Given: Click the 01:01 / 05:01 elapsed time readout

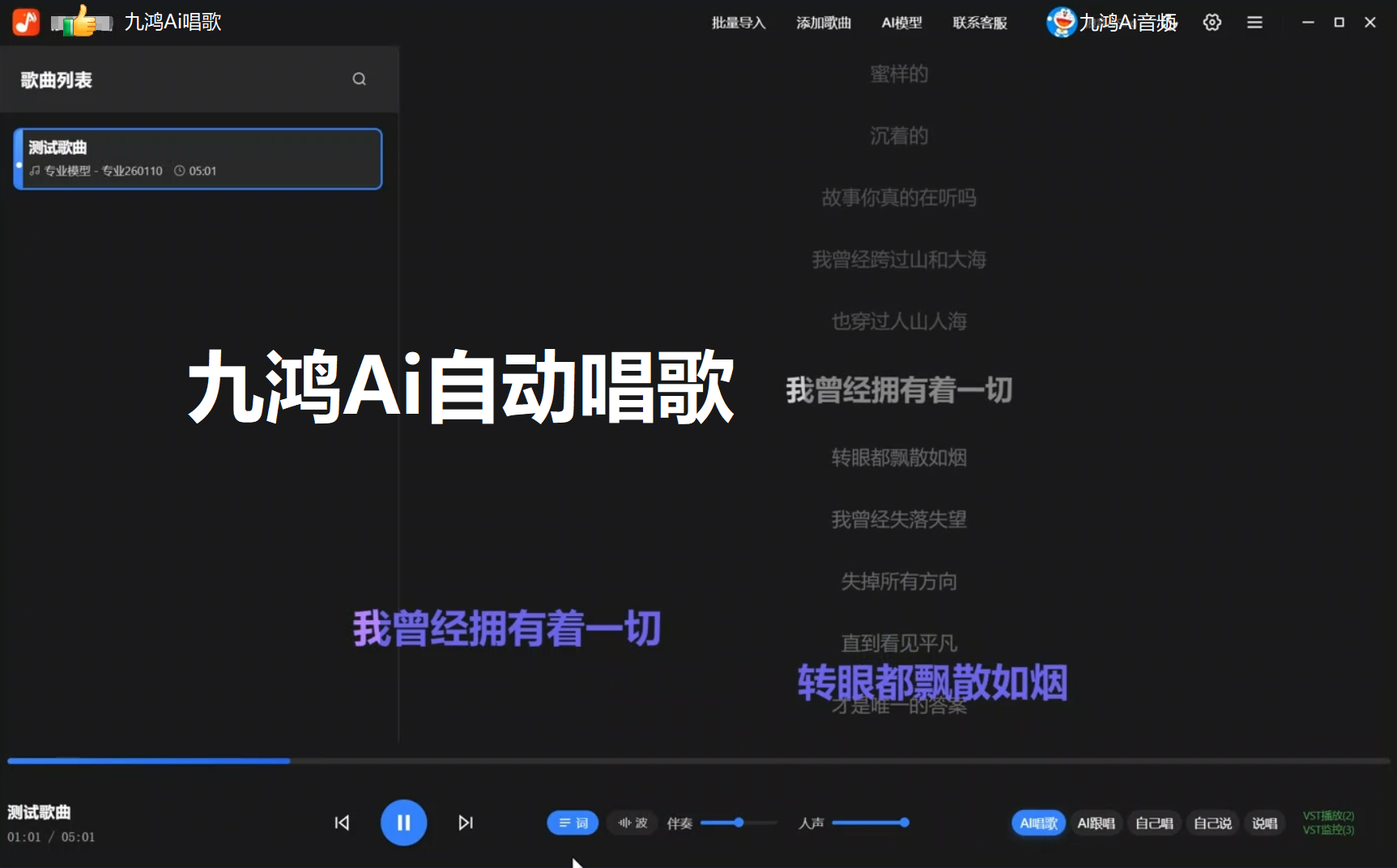Looking at the screenshot, I should click(x=51, y=837).
